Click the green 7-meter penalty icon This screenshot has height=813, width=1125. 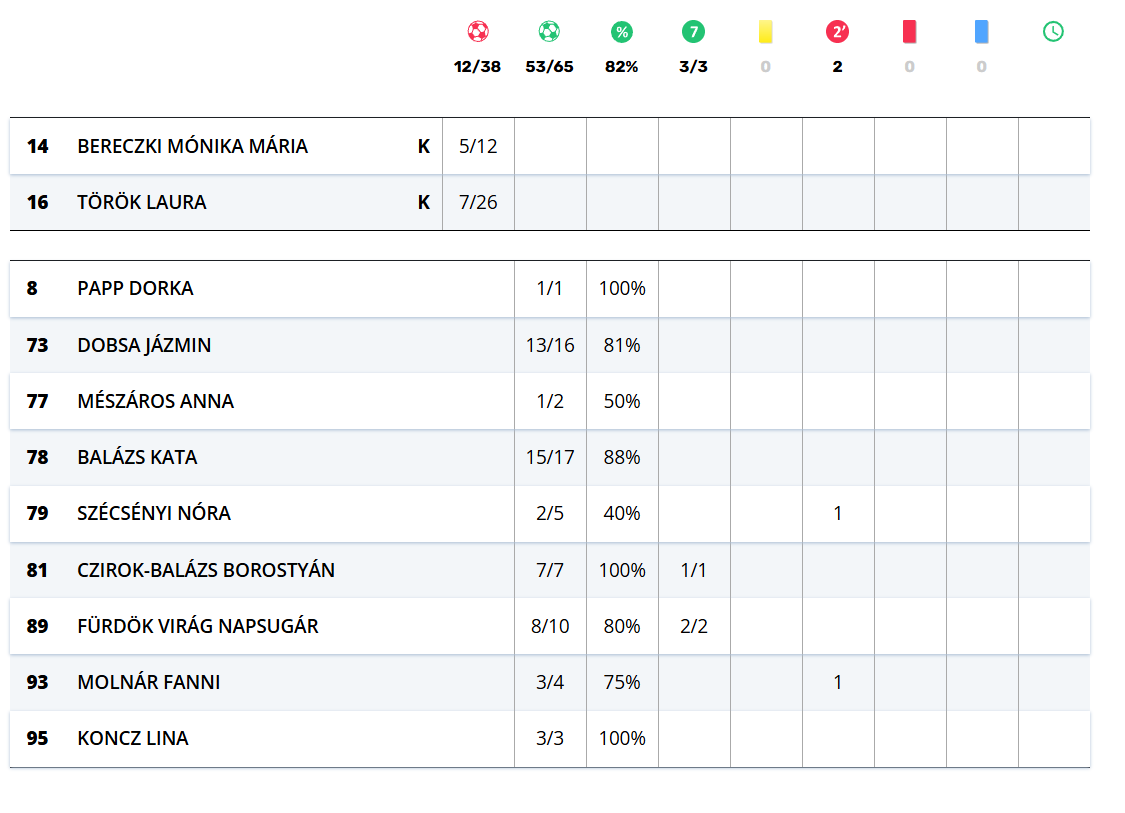(693, 32)
